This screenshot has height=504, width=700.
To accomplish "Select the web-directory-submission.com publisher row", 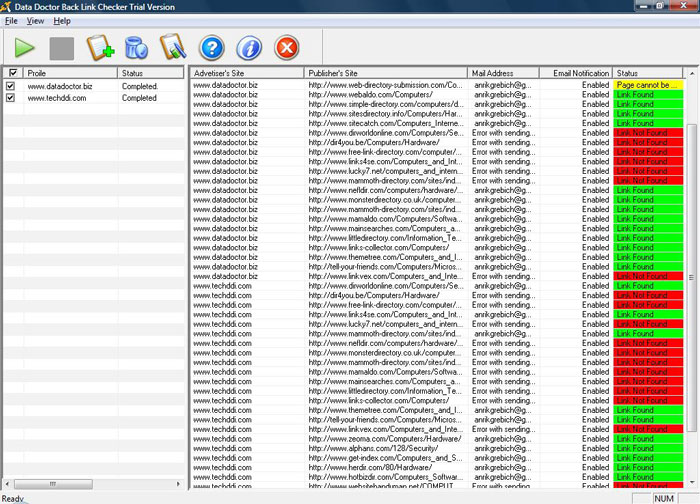I will [437, 85].
